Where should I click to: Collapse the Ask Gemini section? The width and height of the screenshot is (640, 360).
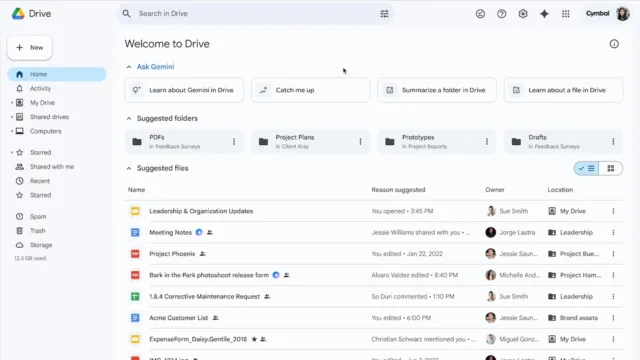point(129,67)
